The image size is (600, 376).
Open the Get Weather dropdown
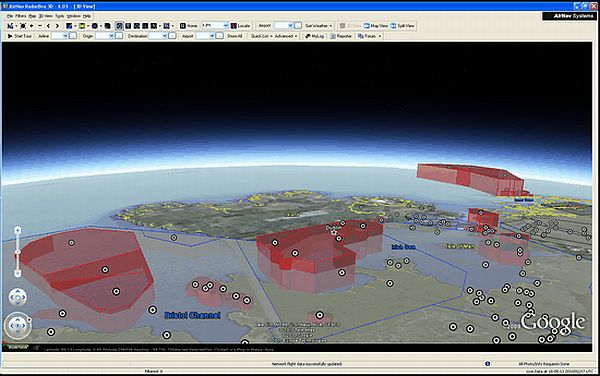coord(319,26)
